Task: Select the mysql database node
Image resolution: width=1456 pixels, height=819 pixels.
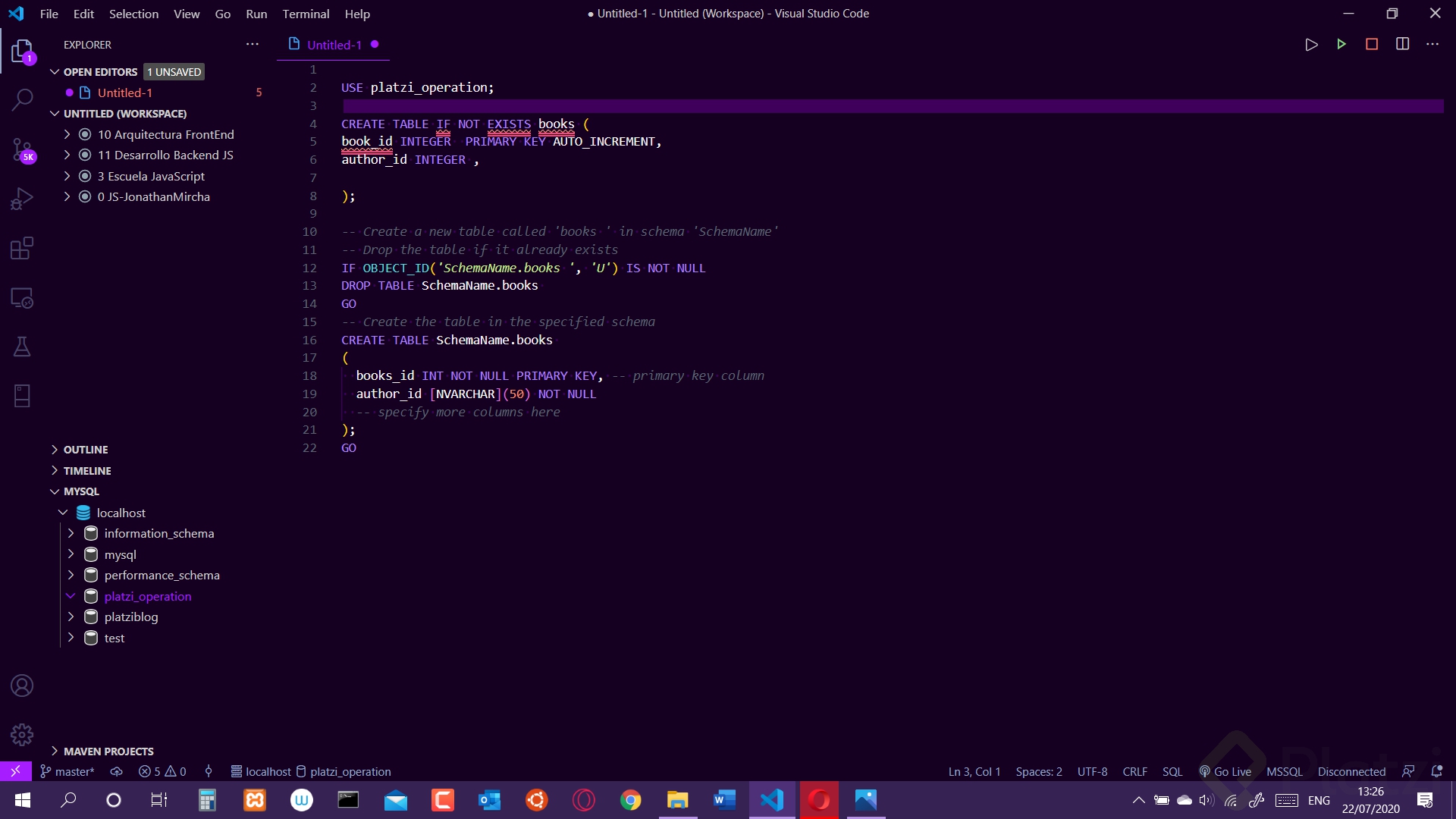Action: pyautogui.click(x=120, y=554)
